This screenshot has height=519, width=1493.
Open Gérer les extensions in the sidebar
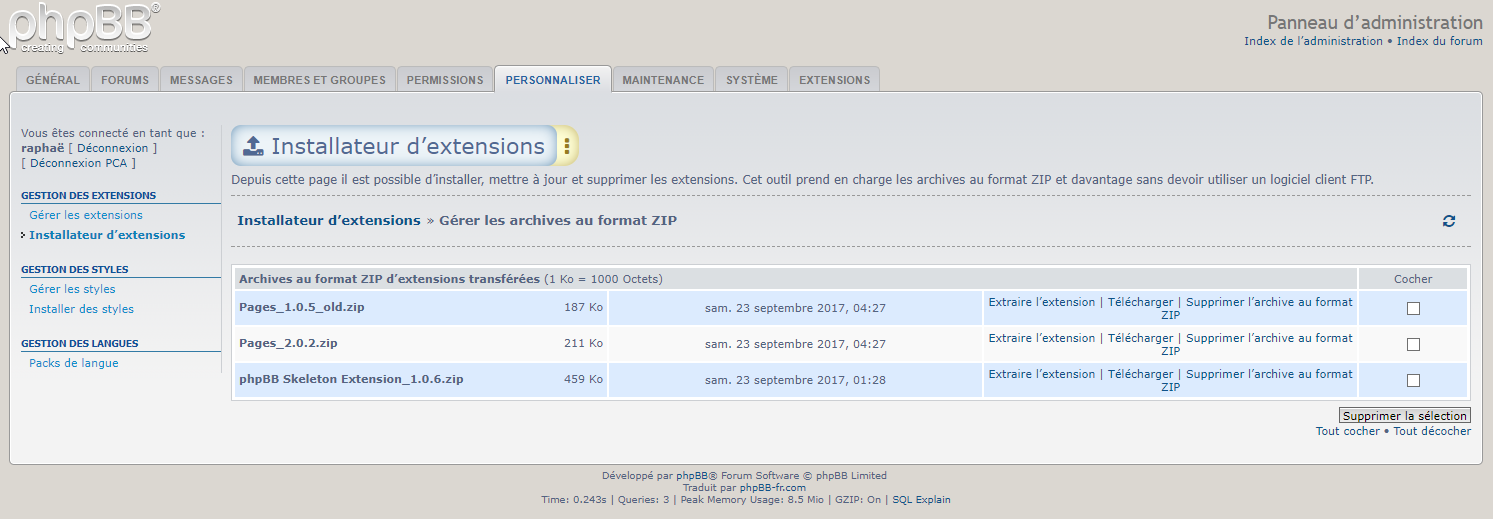[x=86, y=215]
